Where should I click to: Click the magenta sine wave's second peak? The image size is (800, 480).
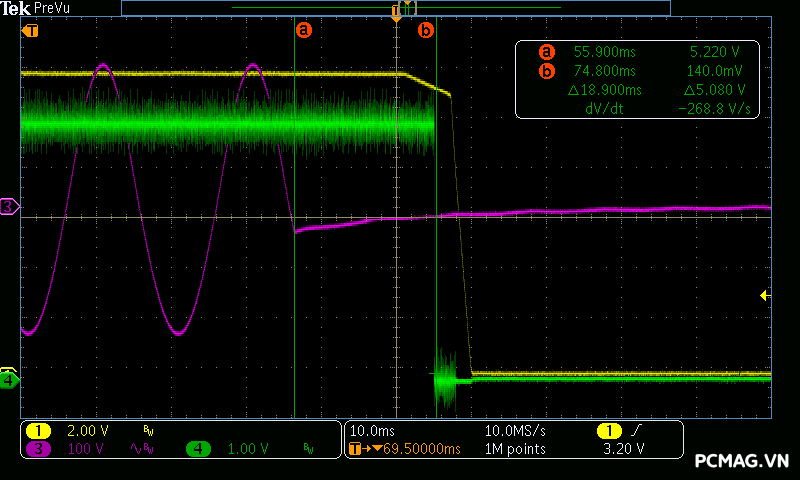point(254,66)
